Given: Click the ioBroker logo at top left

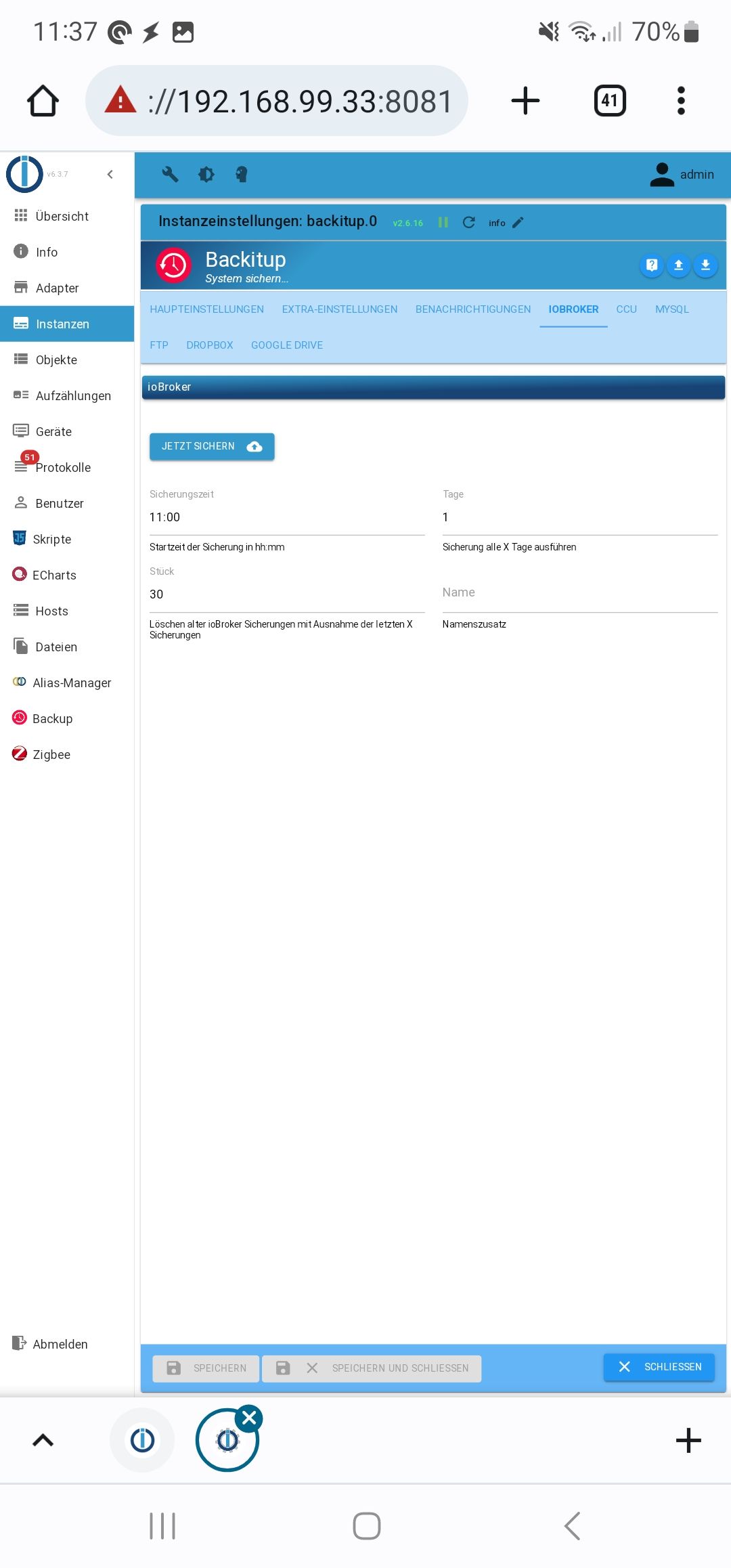Looking at the screenshot, I should pyautogui.click(x=24, y=174).
